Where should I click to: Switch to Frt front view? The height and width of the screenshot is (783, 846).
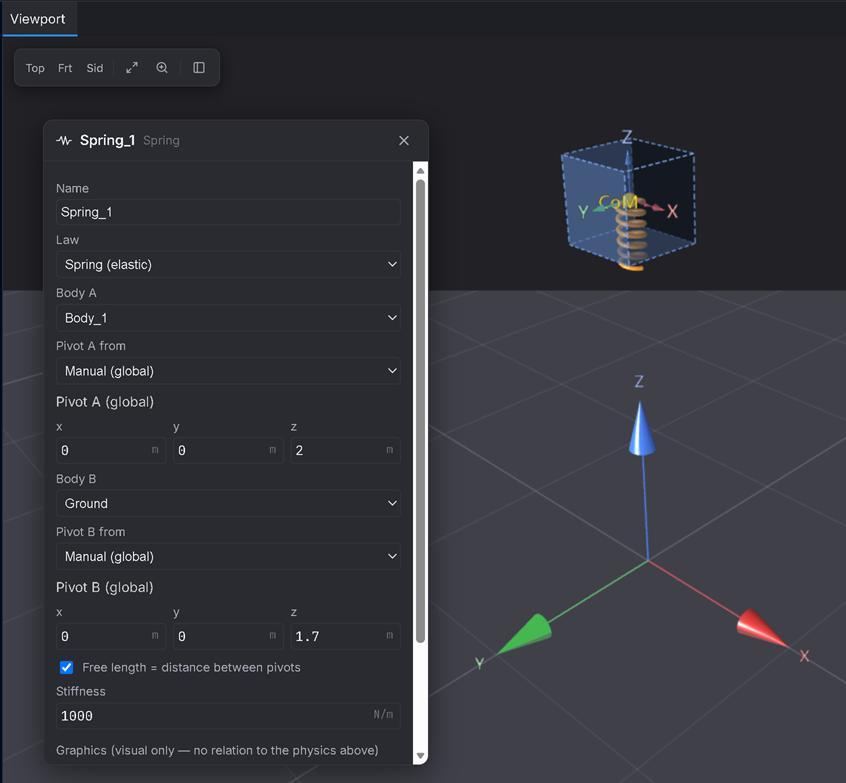point(65,68)
